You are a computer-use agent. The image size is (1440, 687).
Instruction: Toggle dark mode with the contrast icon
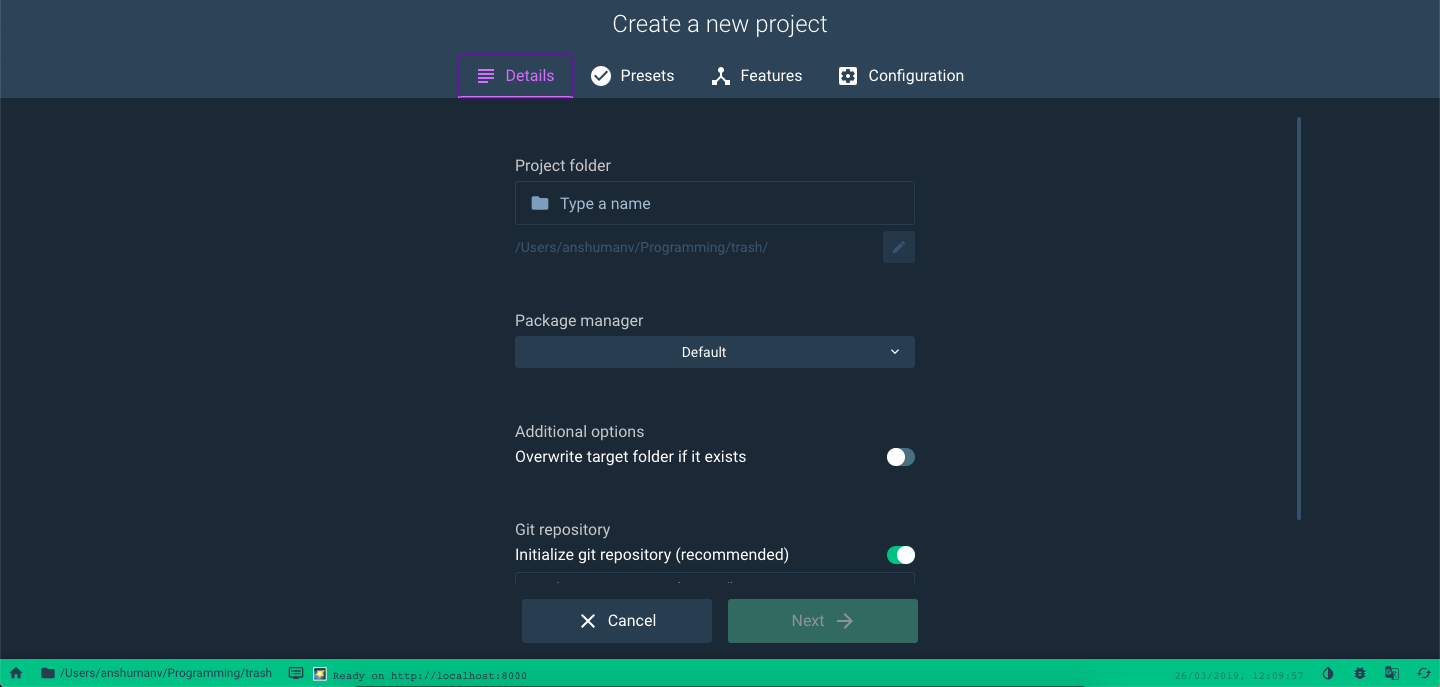pyautogui.click(x=1328, y=673)
